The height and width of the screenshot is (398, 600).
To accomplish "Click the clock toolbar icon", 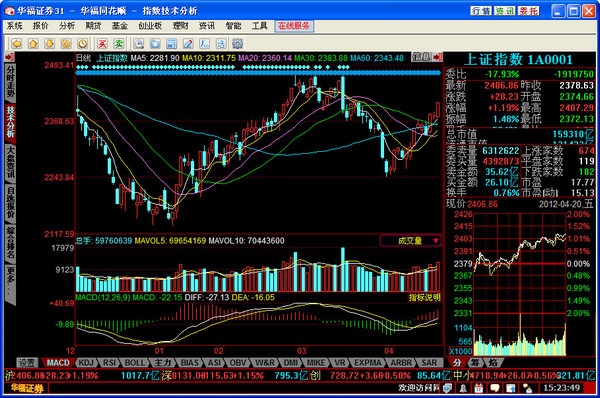I will [x=83, y=44].
